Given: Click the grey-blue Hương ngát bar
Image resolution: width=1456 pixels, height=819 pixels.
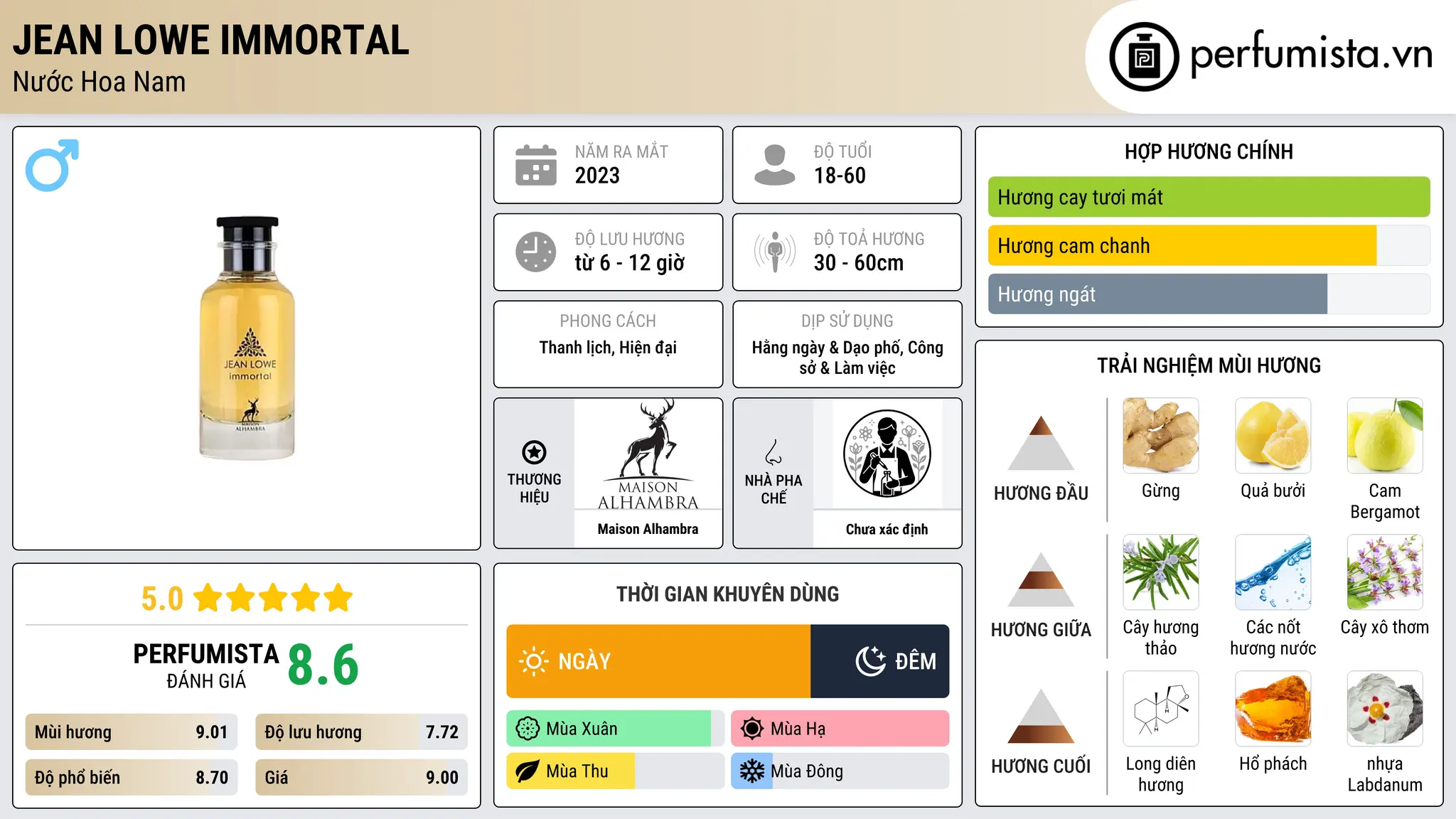Looking at the screenshot, I should click(x=1157, y=294).
